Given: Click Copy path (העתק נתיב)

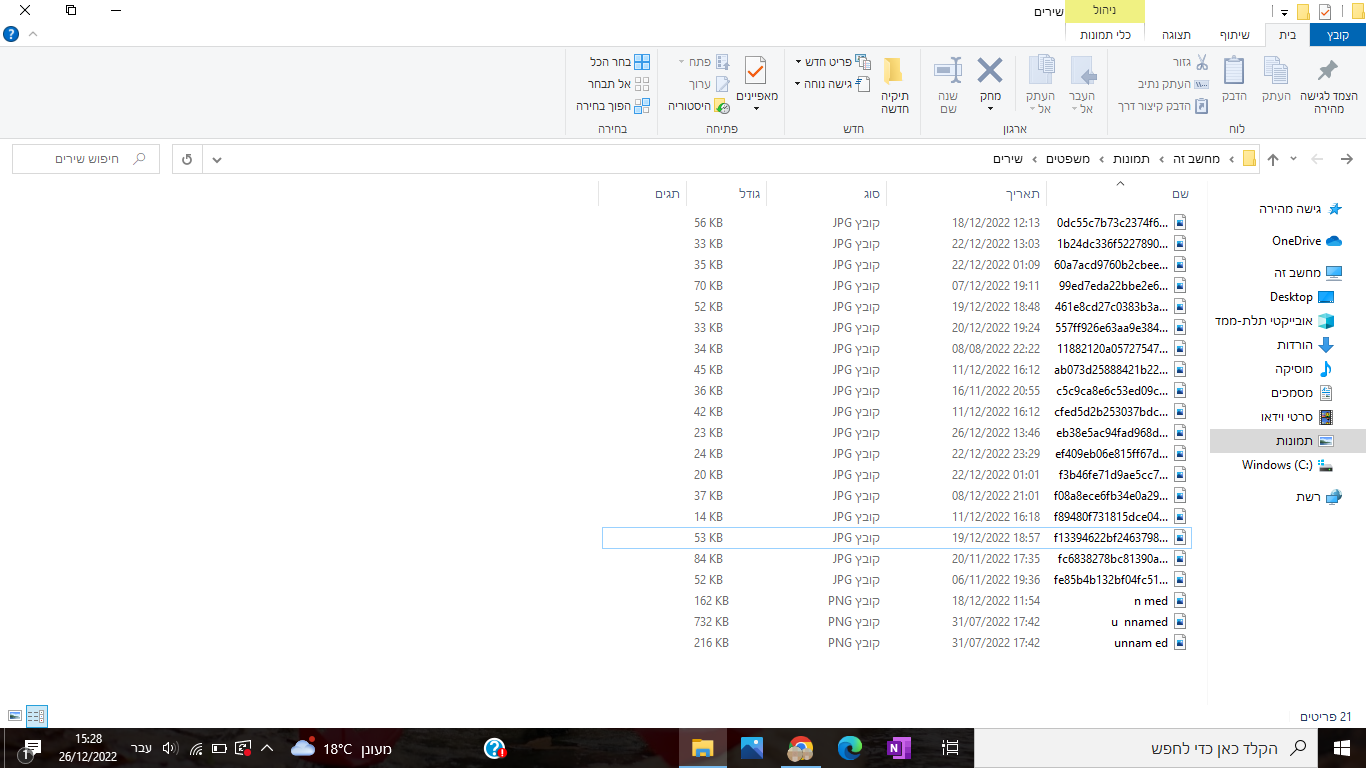Looking at the screenshot, I should [x=1175, y=84].
